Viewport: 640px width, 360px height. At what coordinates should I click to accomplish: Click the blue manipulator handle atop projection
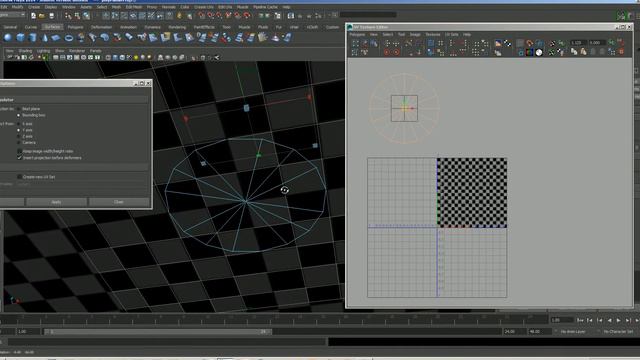click(x=246, y=108)
